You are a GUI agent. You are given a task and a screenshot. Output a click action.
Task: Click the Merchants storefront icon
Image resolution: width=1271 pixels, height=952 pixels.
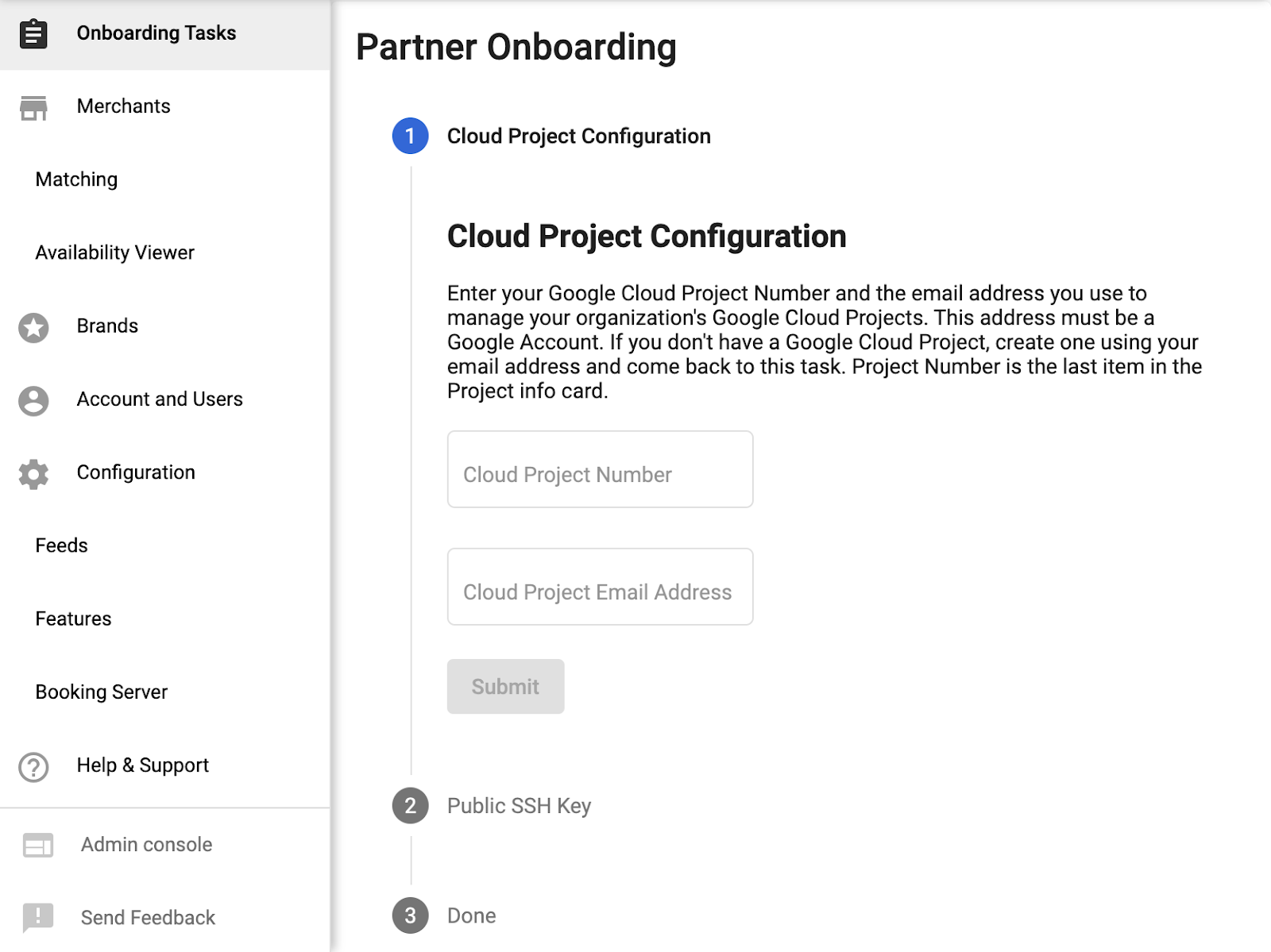pos(33,107)
